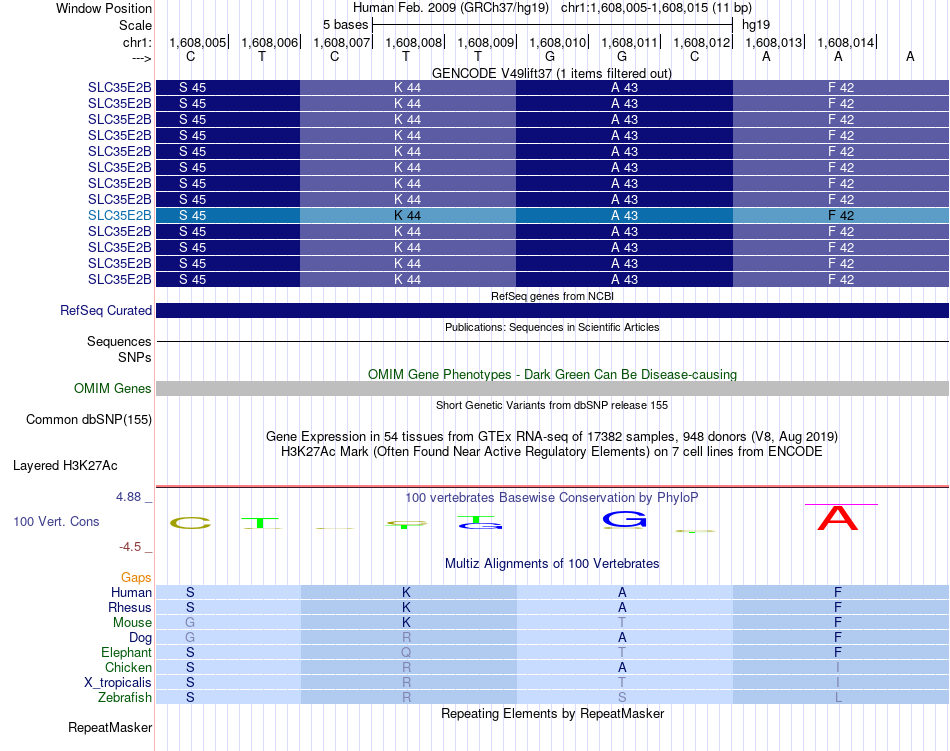Click the hg19 label next to scale bar
The image size is (950, 751).
tap(756, 25)
